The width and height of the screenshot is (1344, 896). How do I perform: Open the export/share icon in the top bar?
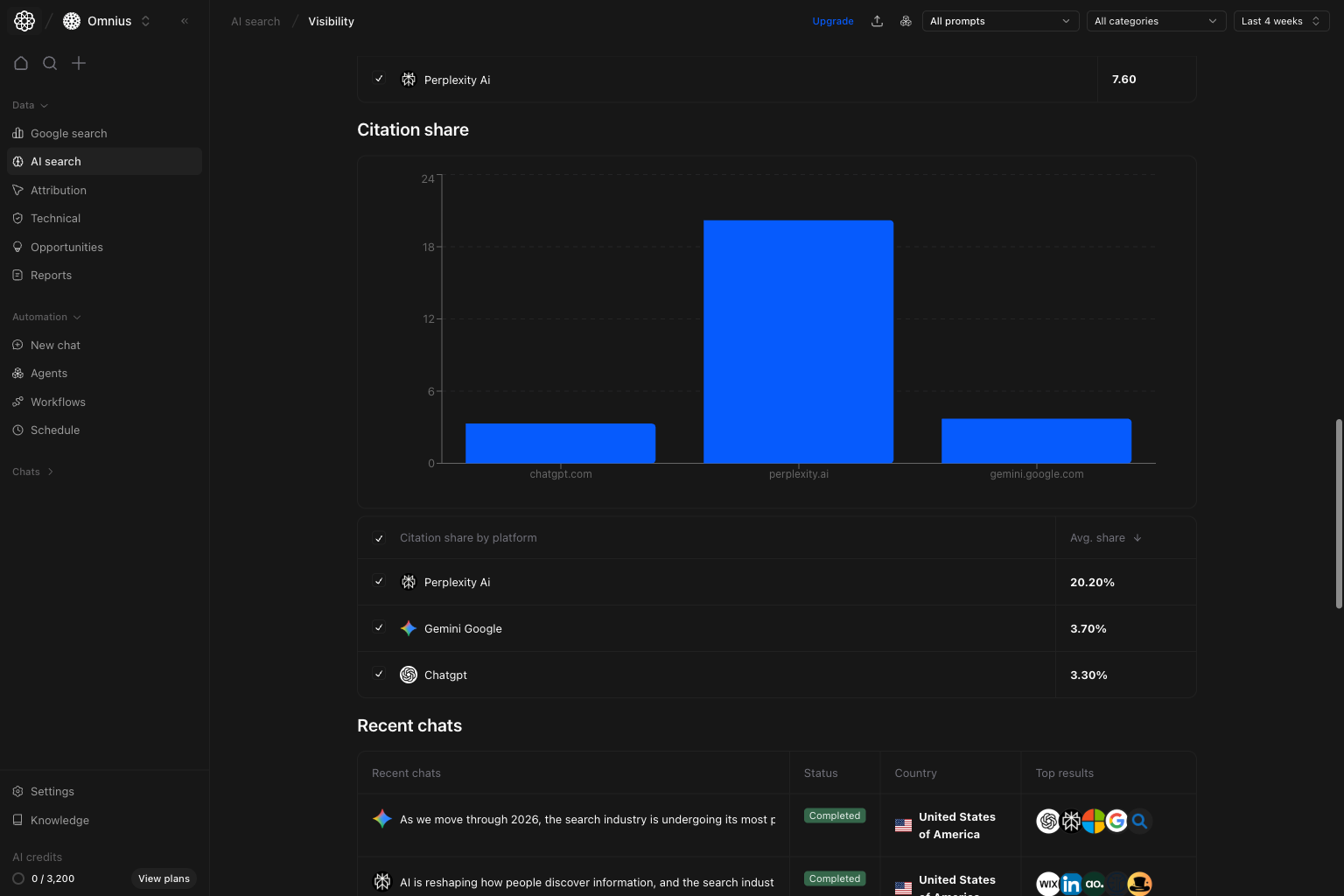pyautogui.click(x=877, y=20)
